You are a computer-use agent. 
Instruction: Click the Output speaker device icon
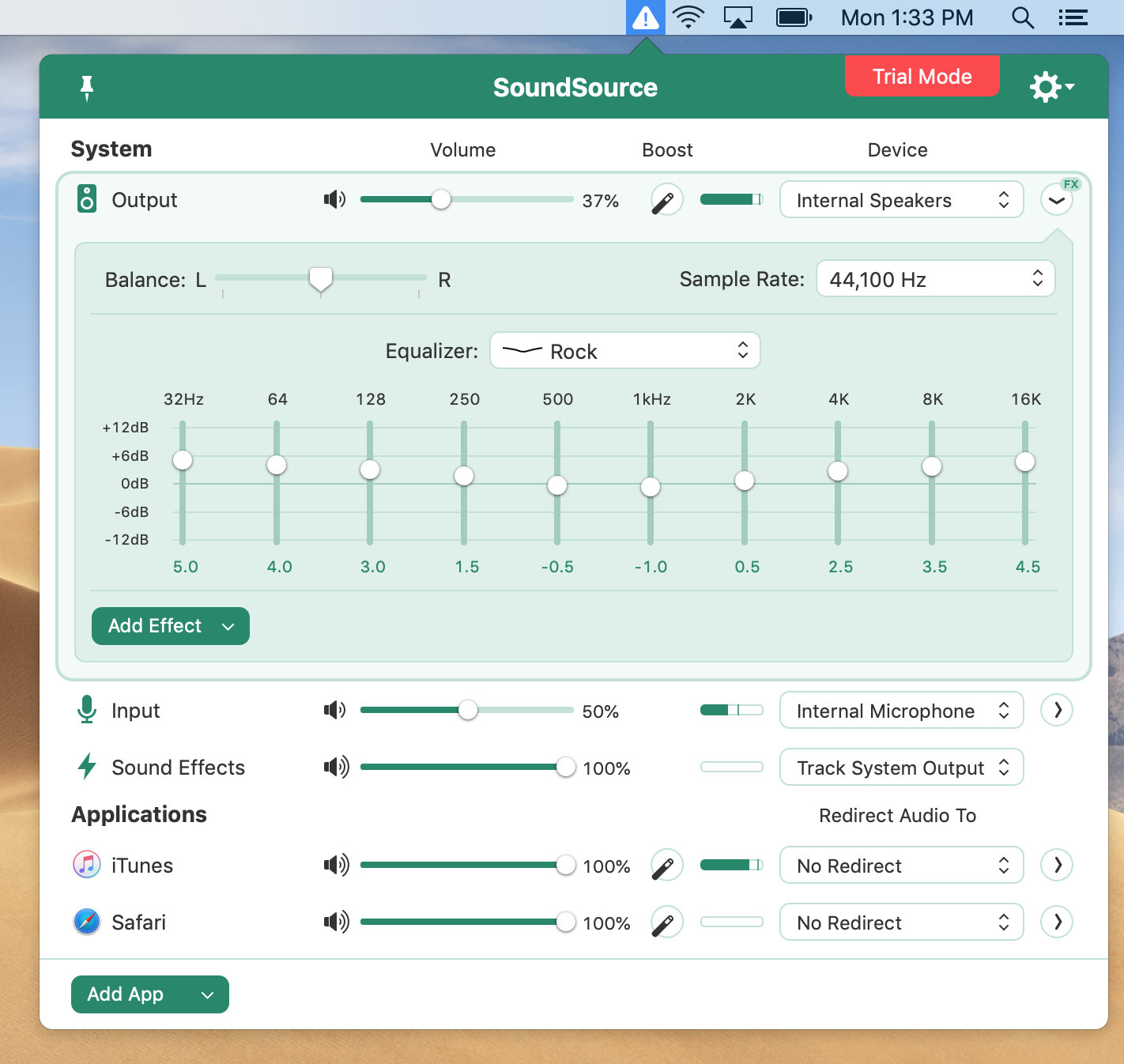click(x=87, y=199)
